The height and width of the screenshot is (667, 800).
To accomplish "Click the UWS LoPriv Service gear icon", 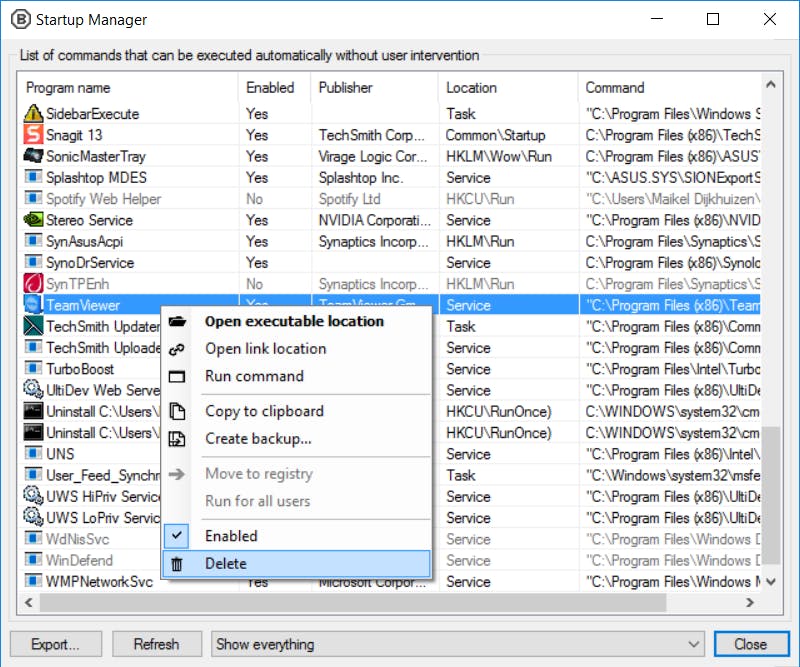I will (33, 517).
